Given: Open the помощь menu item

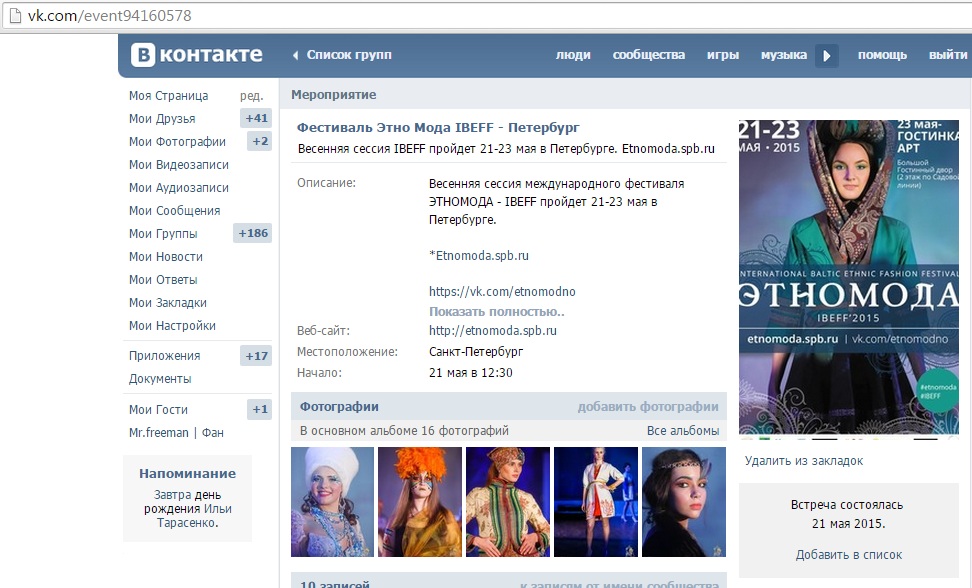Looking at the screenshot, I should (x=882, y=55).
